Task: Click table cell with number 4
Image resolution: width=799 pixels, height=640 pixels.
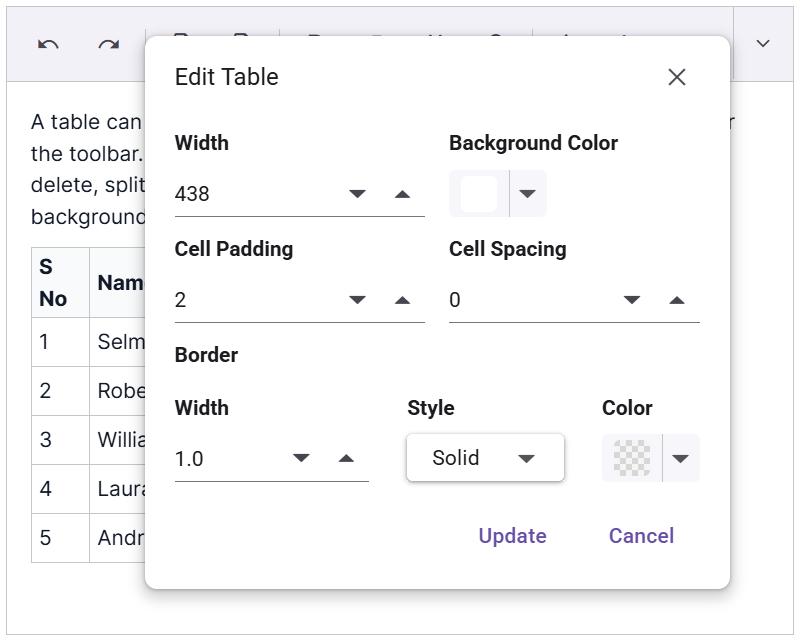Action: click(60, 489)
